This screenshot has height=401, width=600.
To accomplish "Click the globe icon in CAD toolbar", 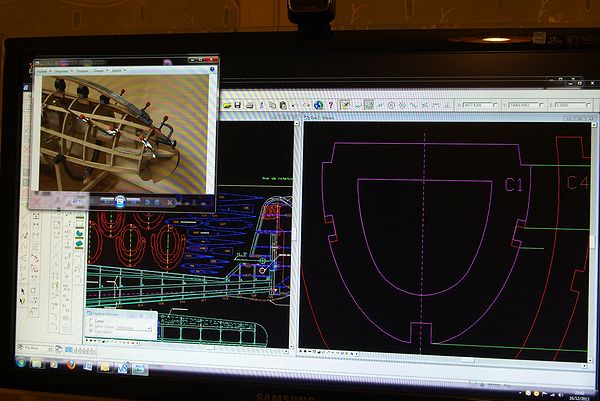I will point(318,105).
